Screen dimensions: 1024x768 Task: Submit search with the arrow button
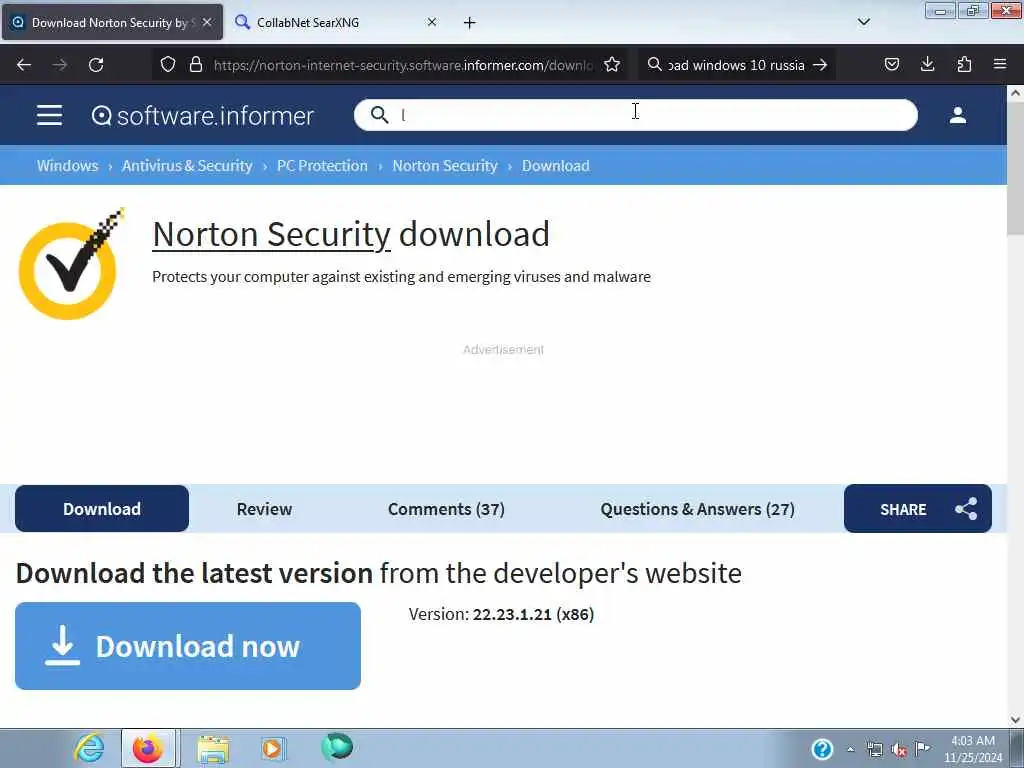pyautogui.click(x=820, y=65)
